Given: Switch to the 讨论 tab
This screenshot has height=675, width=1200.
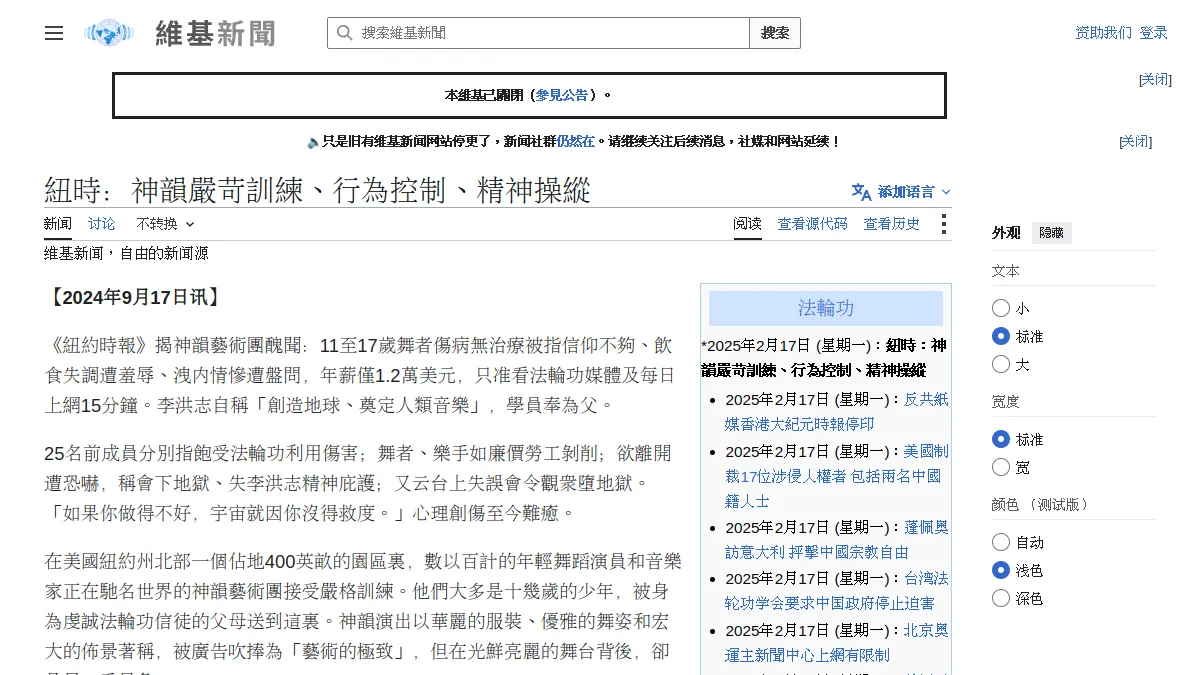Looking at the screenshot, I should click(x=102, y=224).
